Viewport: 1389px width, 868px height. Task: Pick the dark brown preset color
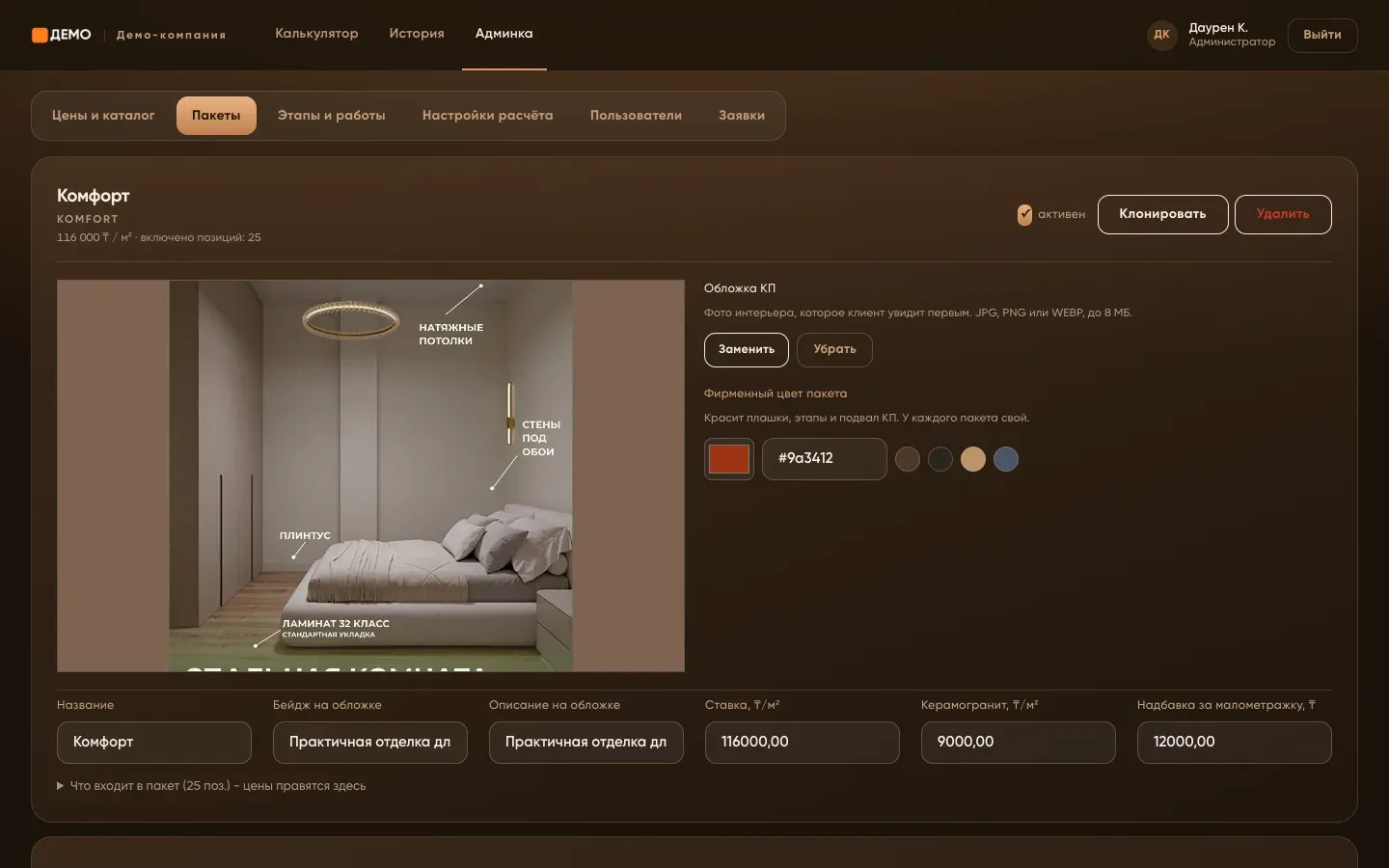tap(908, 459)
